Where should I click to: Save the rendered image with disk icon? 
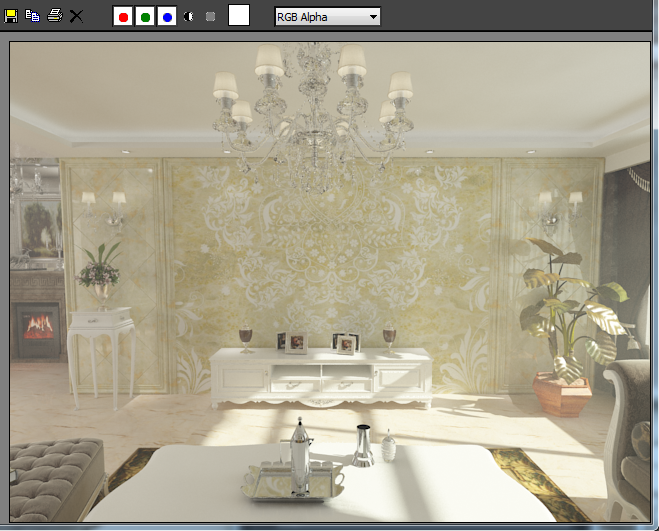pyautogui.click(x=11, y=16)
